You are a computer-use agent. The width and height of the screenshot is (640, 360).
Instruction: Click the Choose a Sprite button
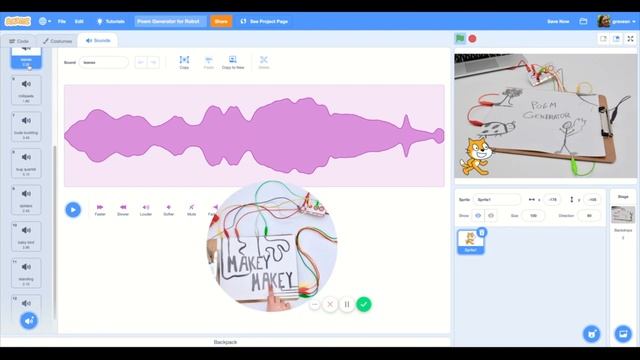coord(591,334)
